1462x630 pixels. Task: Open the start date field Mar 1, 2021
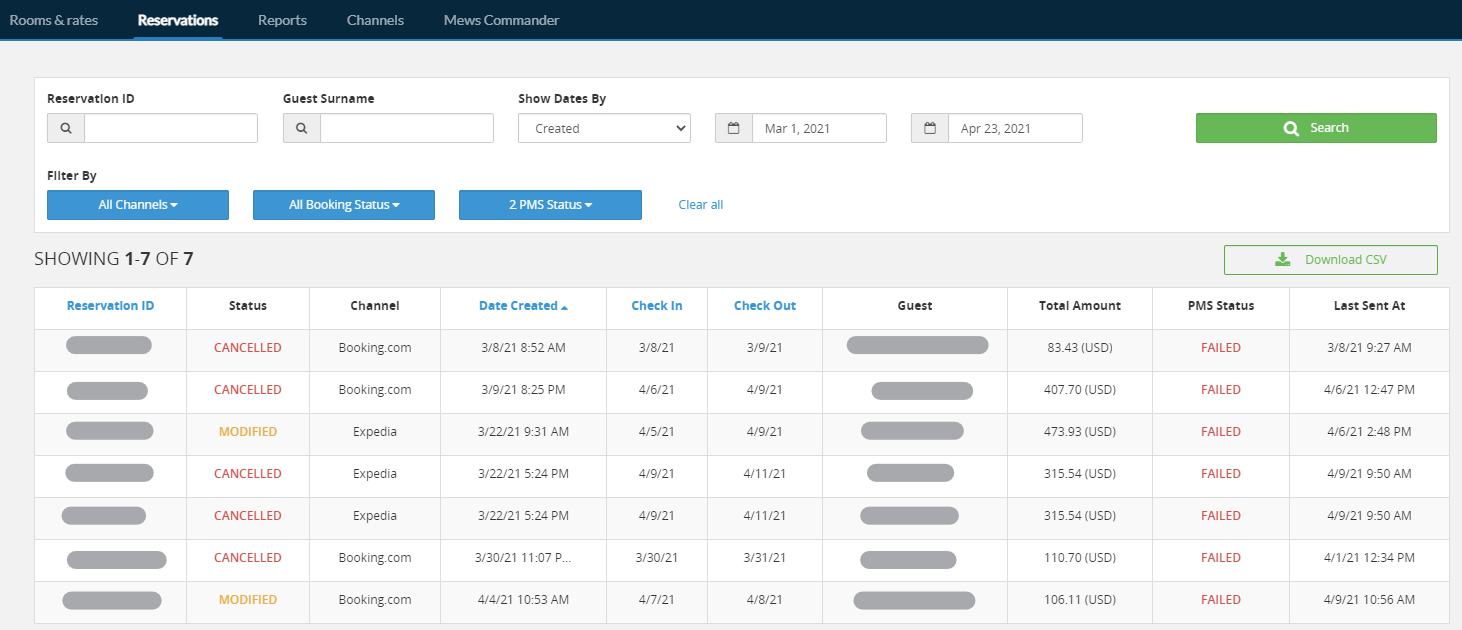pyautogui.click(x=819, y=128)
